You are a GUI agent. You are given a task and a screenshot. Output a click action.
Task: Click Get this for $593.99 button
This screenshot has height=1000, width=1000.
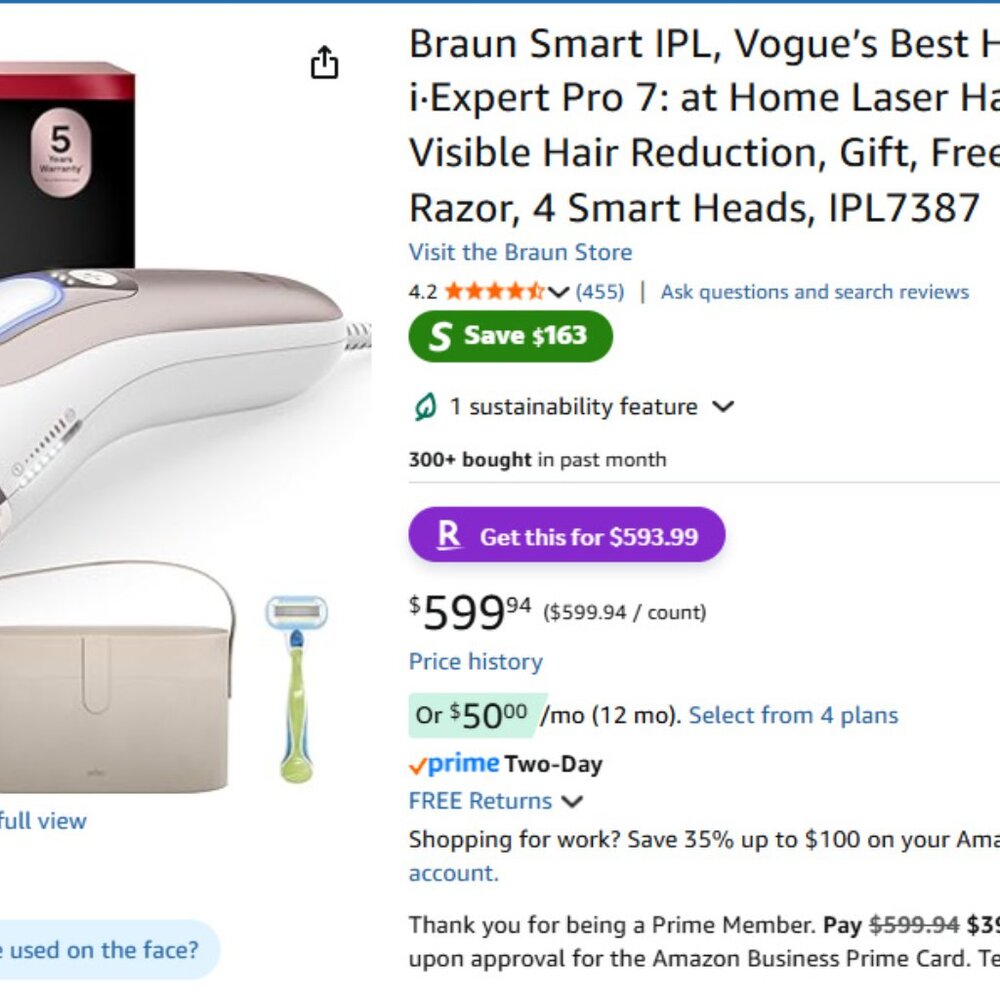(x=566, y=536)
